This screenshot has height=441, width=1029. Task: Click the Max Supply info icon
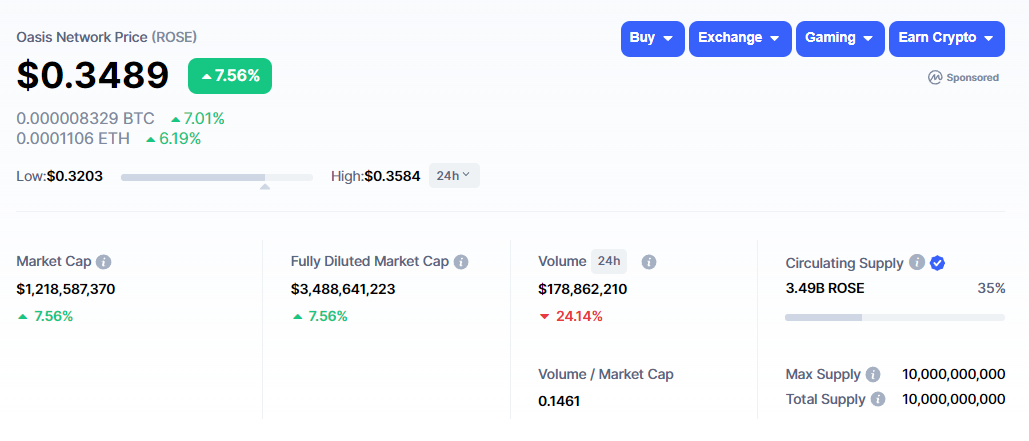[x=873, y=375]
